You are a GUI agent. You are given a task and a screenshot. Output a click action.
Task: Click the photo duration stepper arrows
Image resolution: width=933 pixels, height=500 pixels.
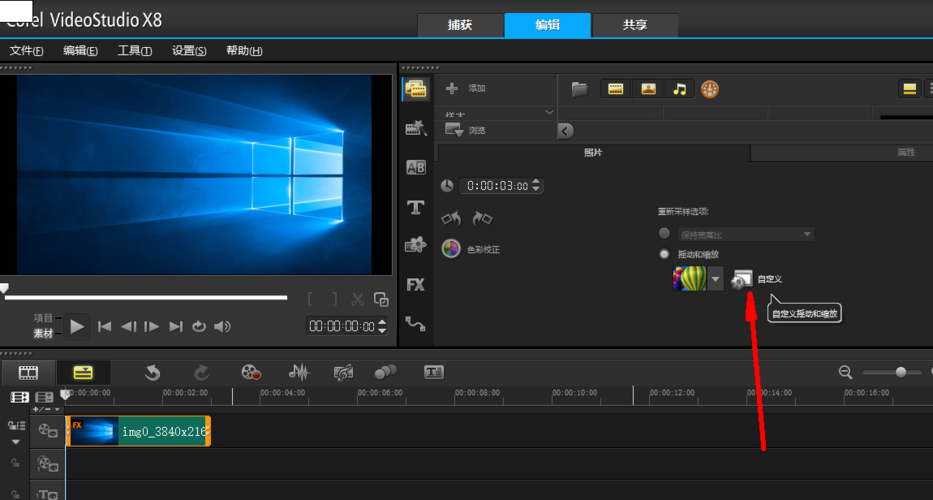coord(536,186)
